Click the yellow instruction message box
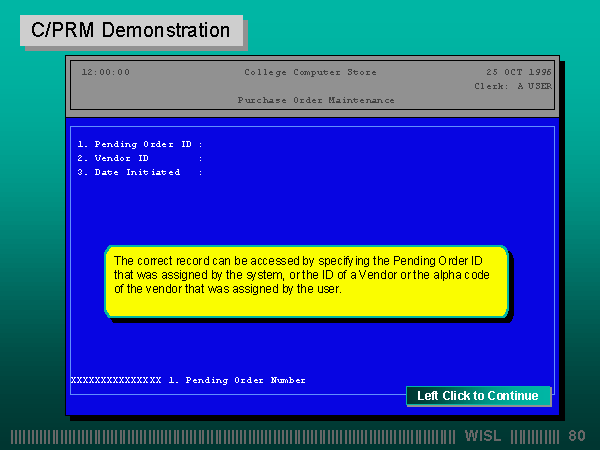Screen dimensions: 600x450 click(x=307, y=281)
